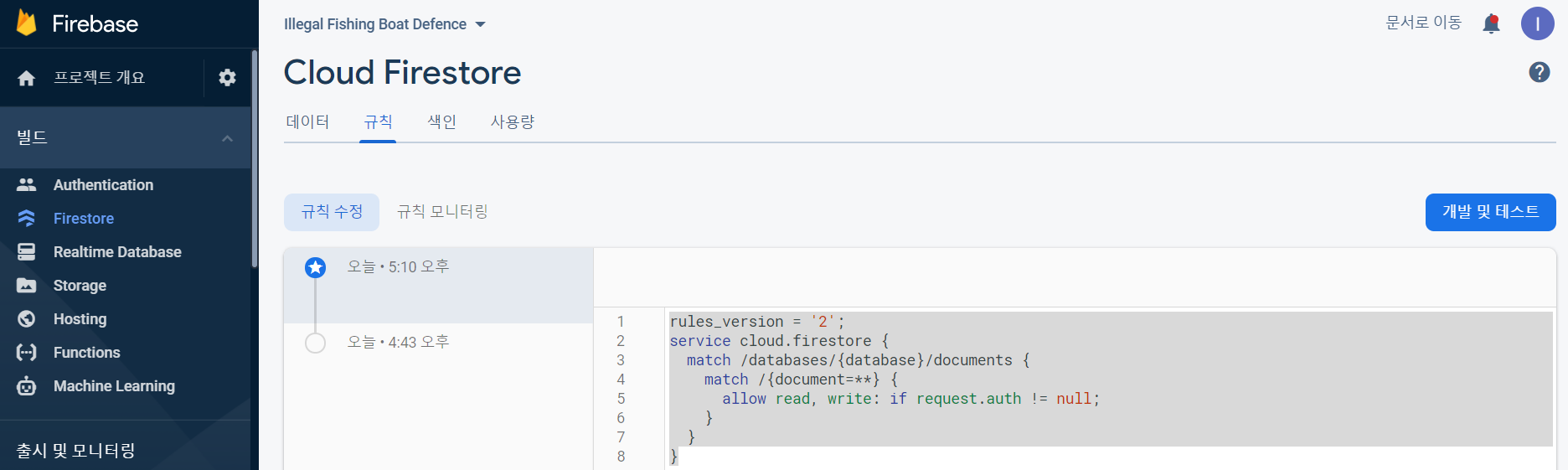Switch to the 규칙 tab
The height and width of the screenshot is (470, 1568).
(x=378, y=121)
